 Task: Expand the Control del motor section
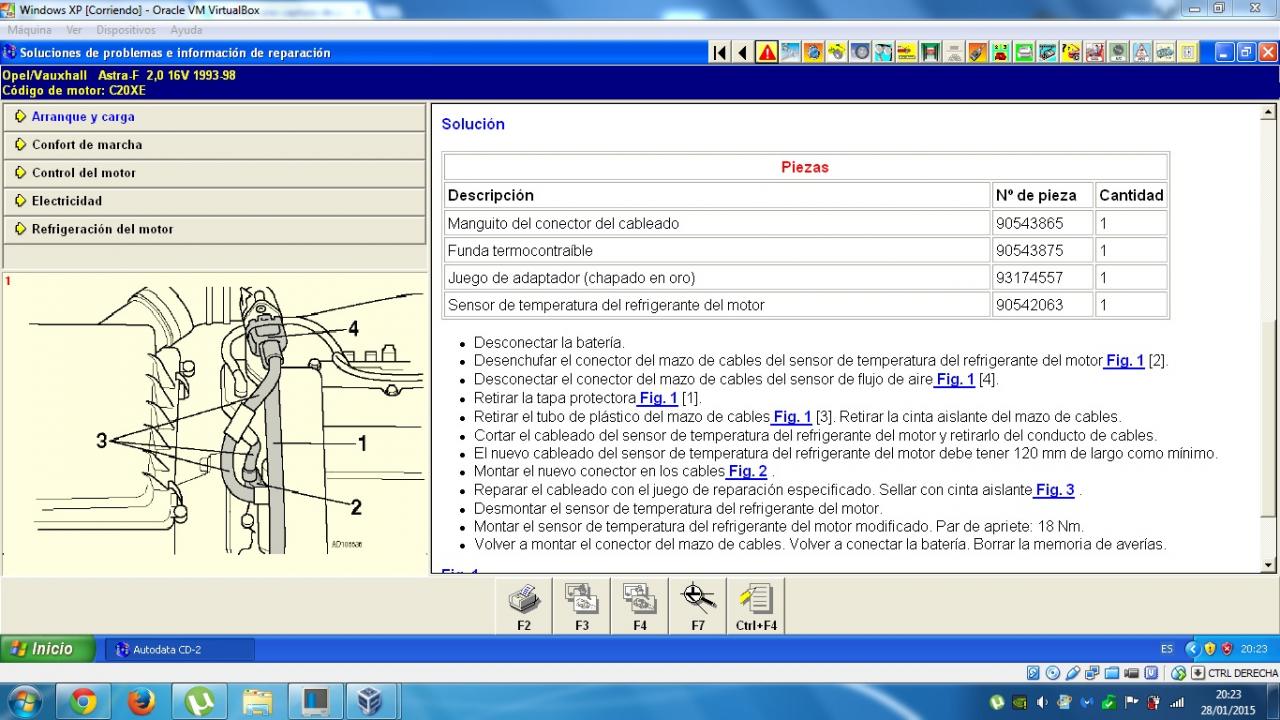tap(83, 173)
